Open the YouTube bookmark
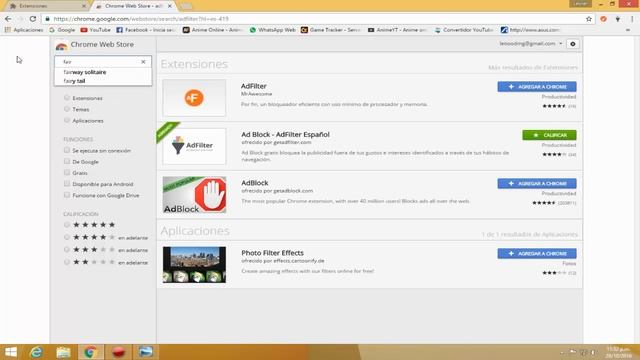The image size is (640, 360). (x=96, y=30)
